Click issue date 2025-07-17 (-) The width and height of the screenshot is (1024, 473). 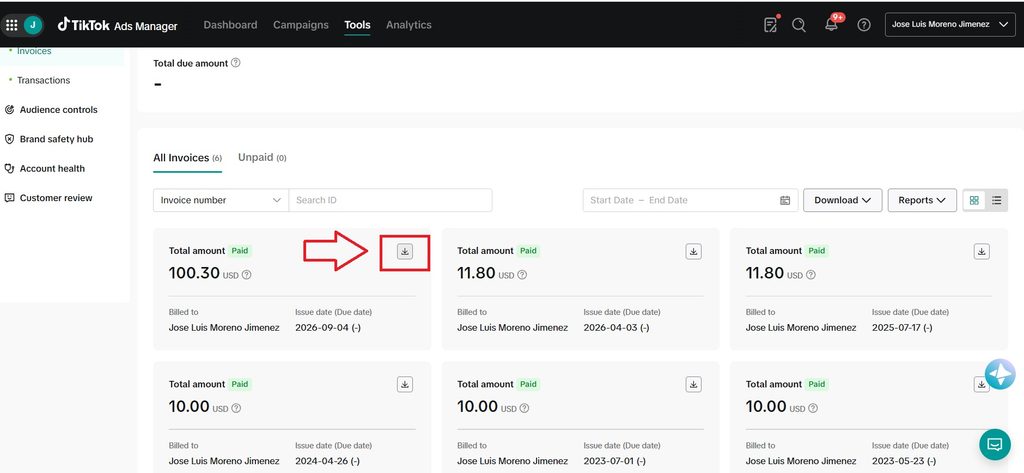pyautogui.click(x=903, y=328)
